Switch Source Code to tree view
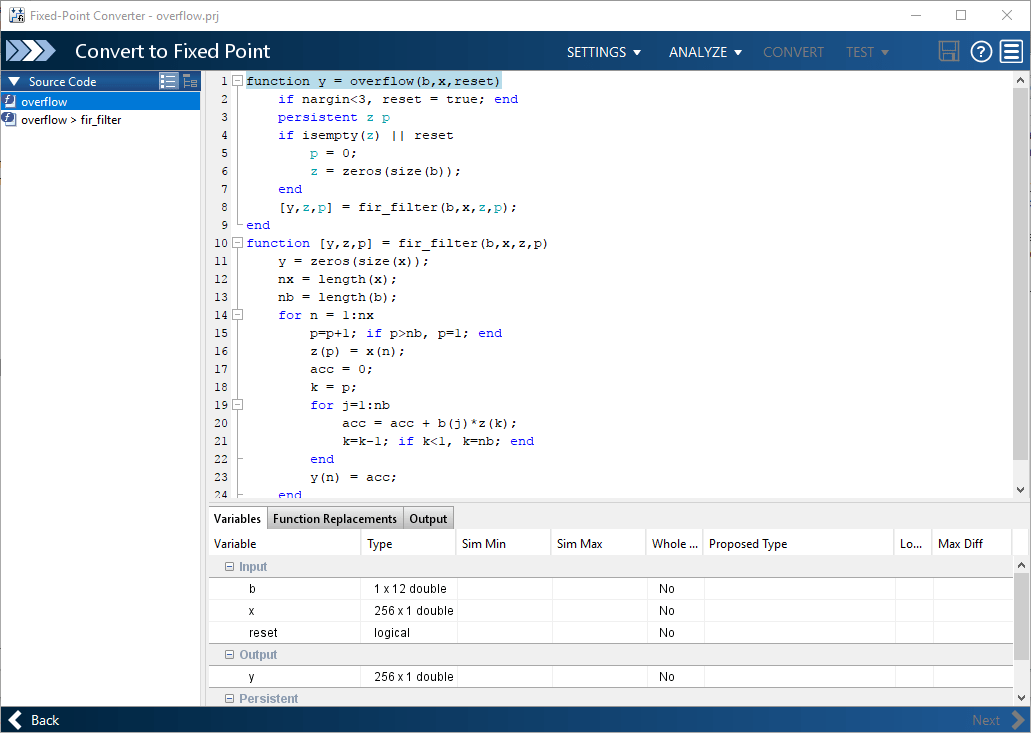 point(190,81)
